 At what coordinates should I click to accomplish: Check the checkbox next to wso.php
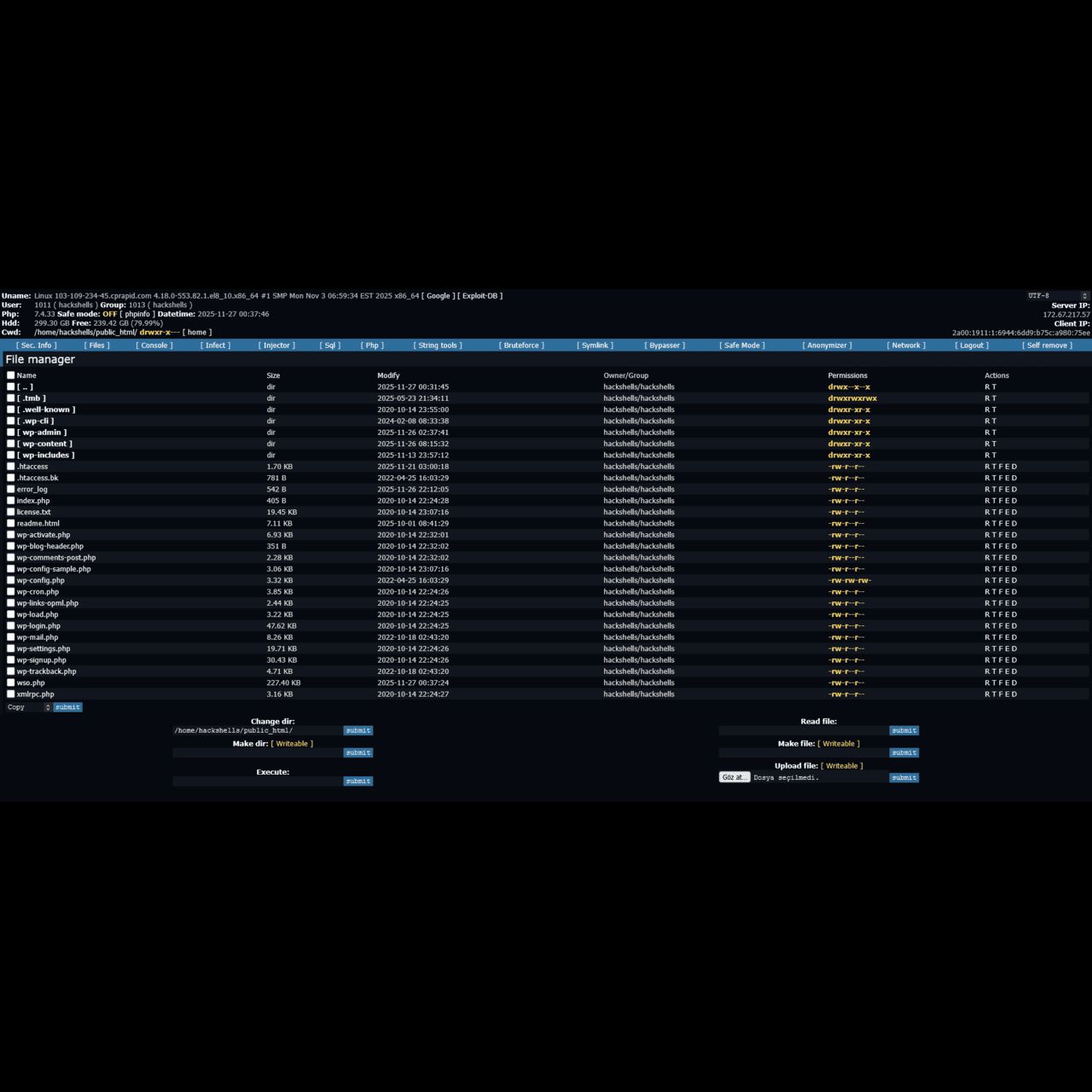9,682
